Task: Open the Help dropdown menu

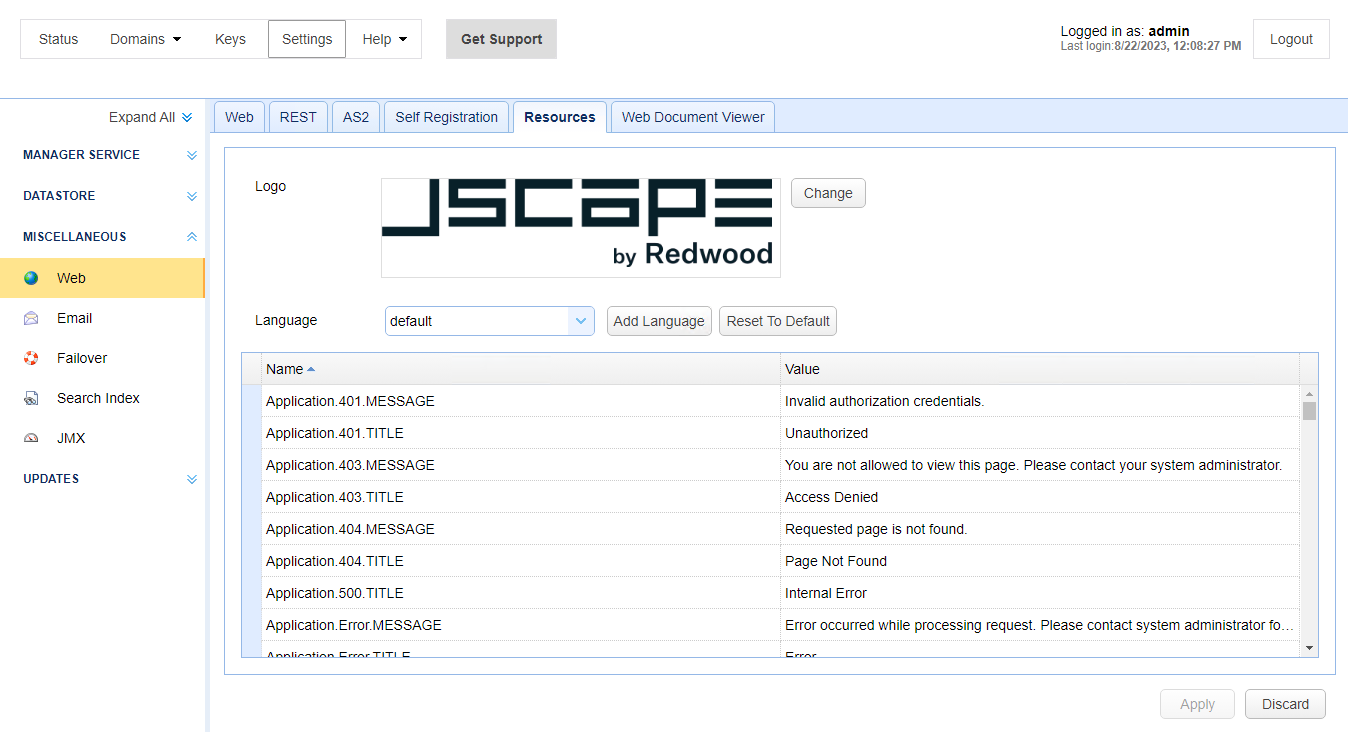Action: coord(385,39)
